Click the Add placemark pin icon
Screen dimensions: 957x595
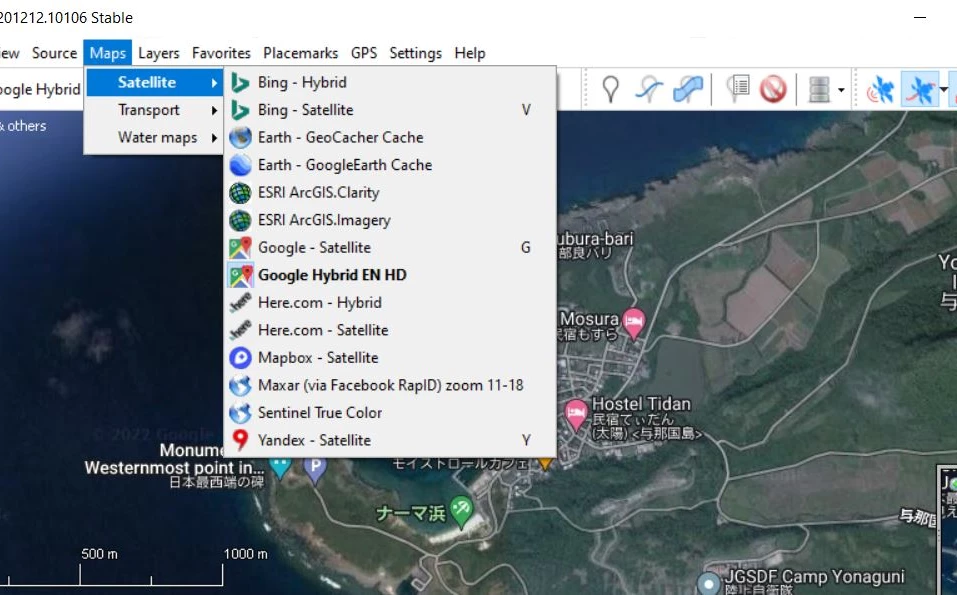(610, 90)
